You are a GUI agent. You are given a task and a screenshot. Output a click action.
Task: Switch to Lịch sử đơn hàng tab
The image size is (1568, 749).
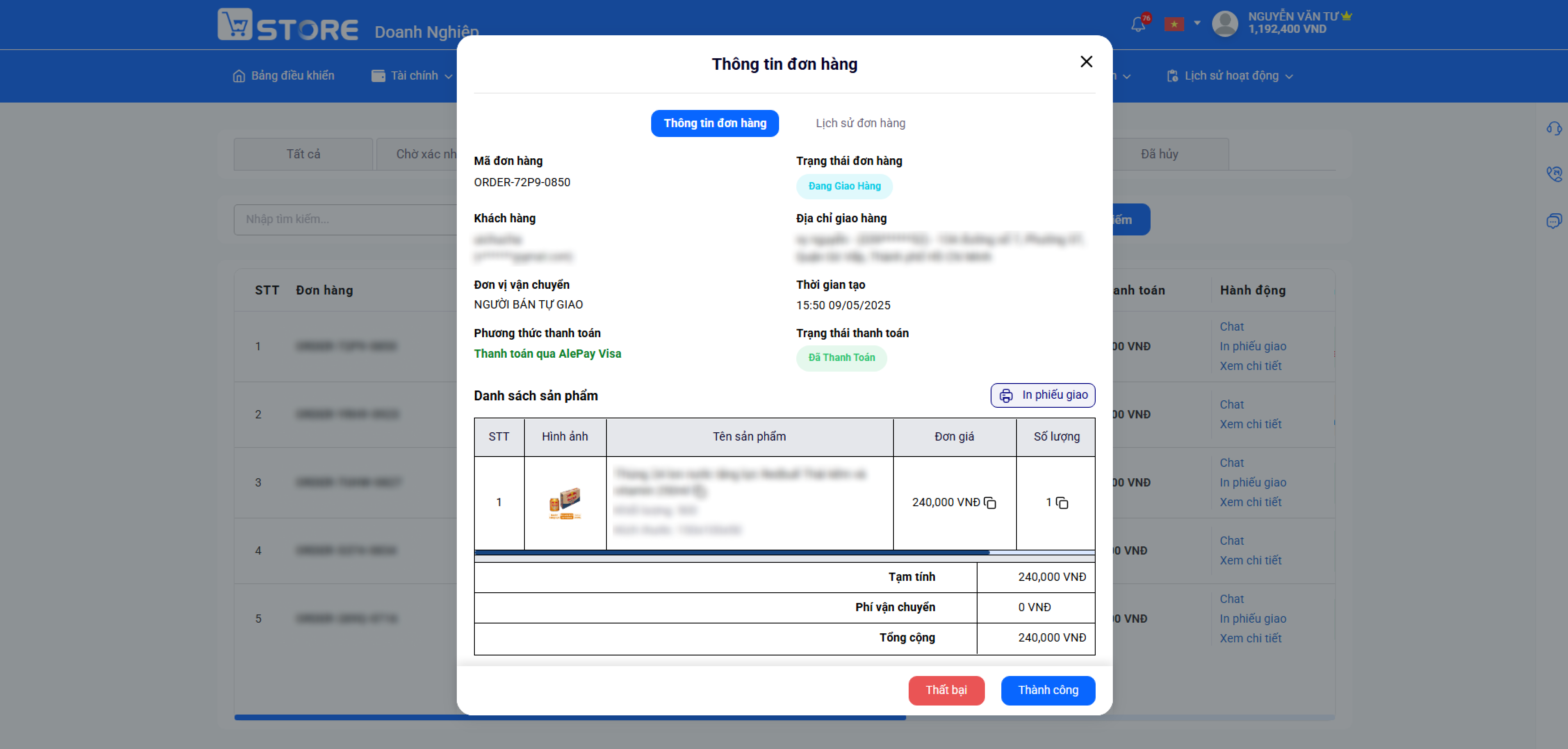[x=860, y=123]
